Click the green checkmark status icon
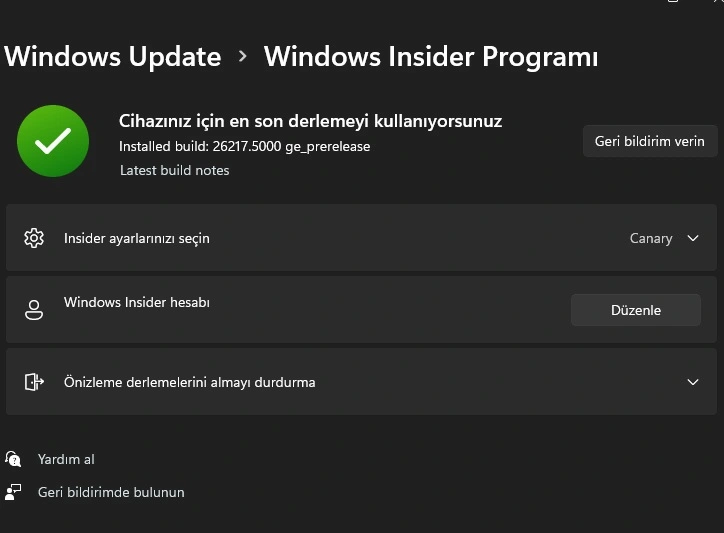Image resolution: width=724 pixels, height=533 pixels. [53, 141]
